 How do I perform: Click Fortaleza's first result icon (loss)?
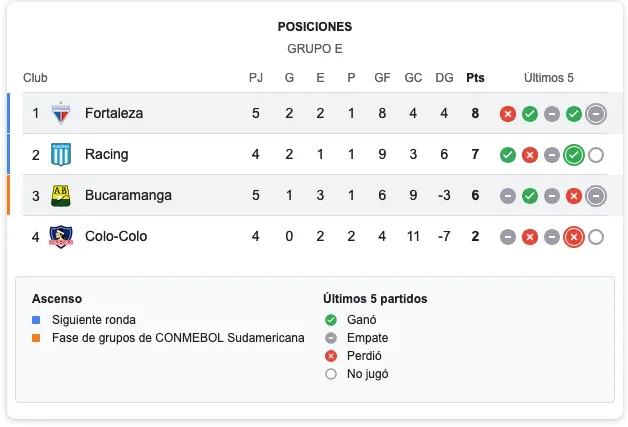[x=508, y=114]
